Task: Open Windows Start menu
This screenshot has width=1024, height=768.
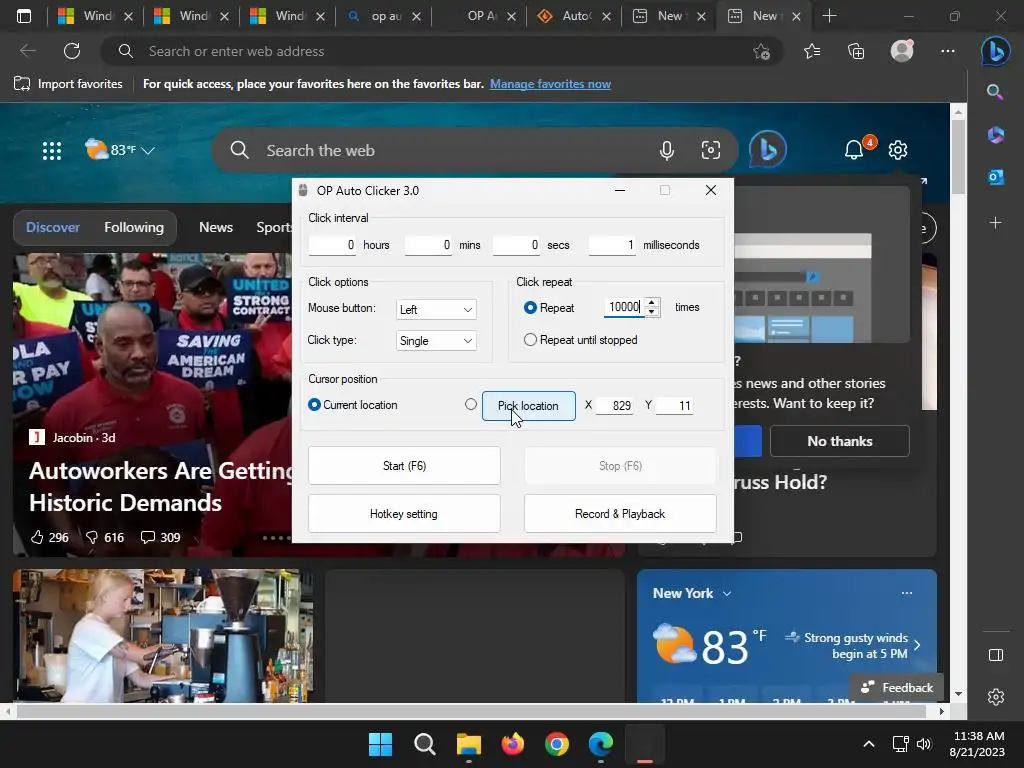Action: pos(380,744)
